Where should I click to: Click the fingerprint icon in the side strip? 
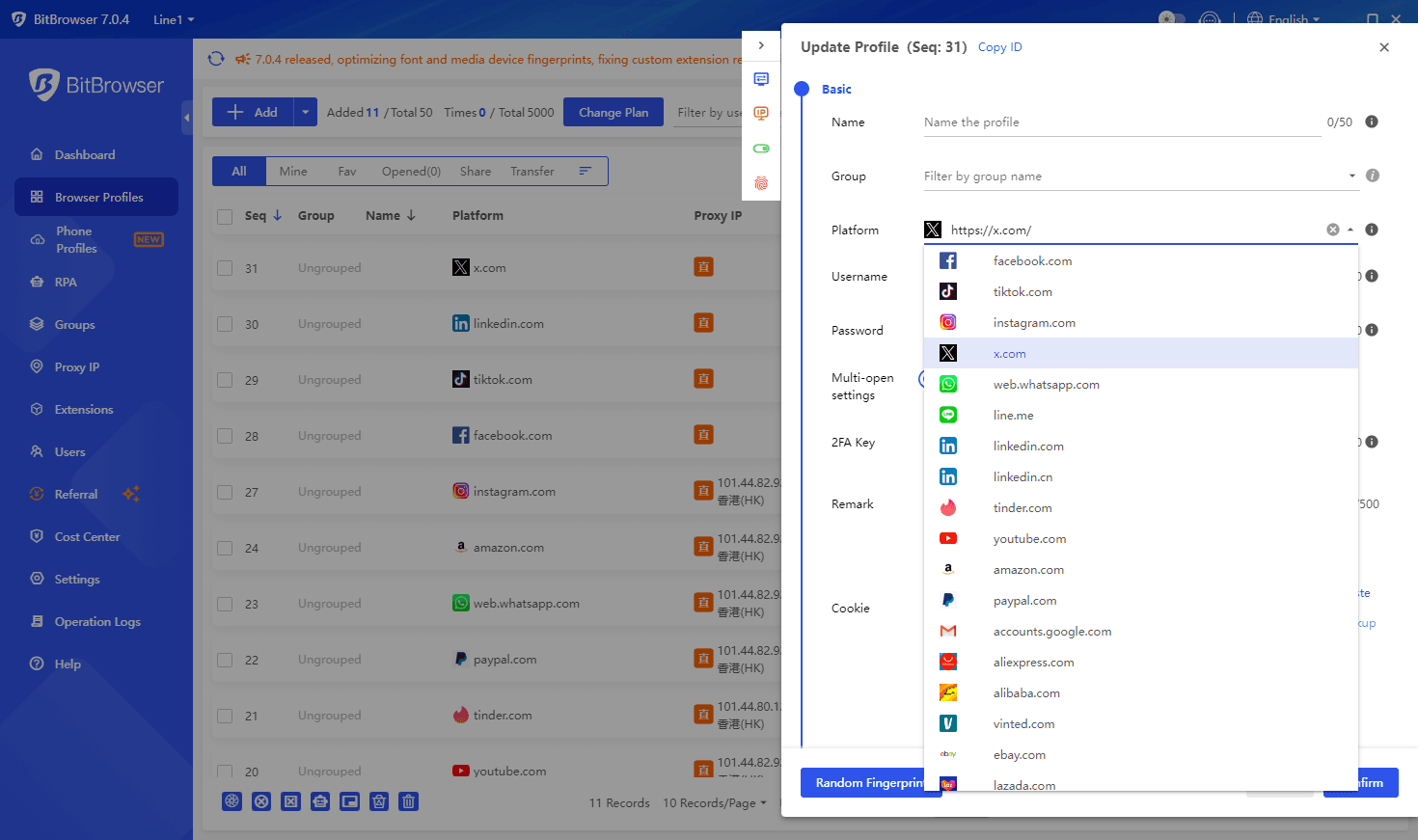(761, 182)
